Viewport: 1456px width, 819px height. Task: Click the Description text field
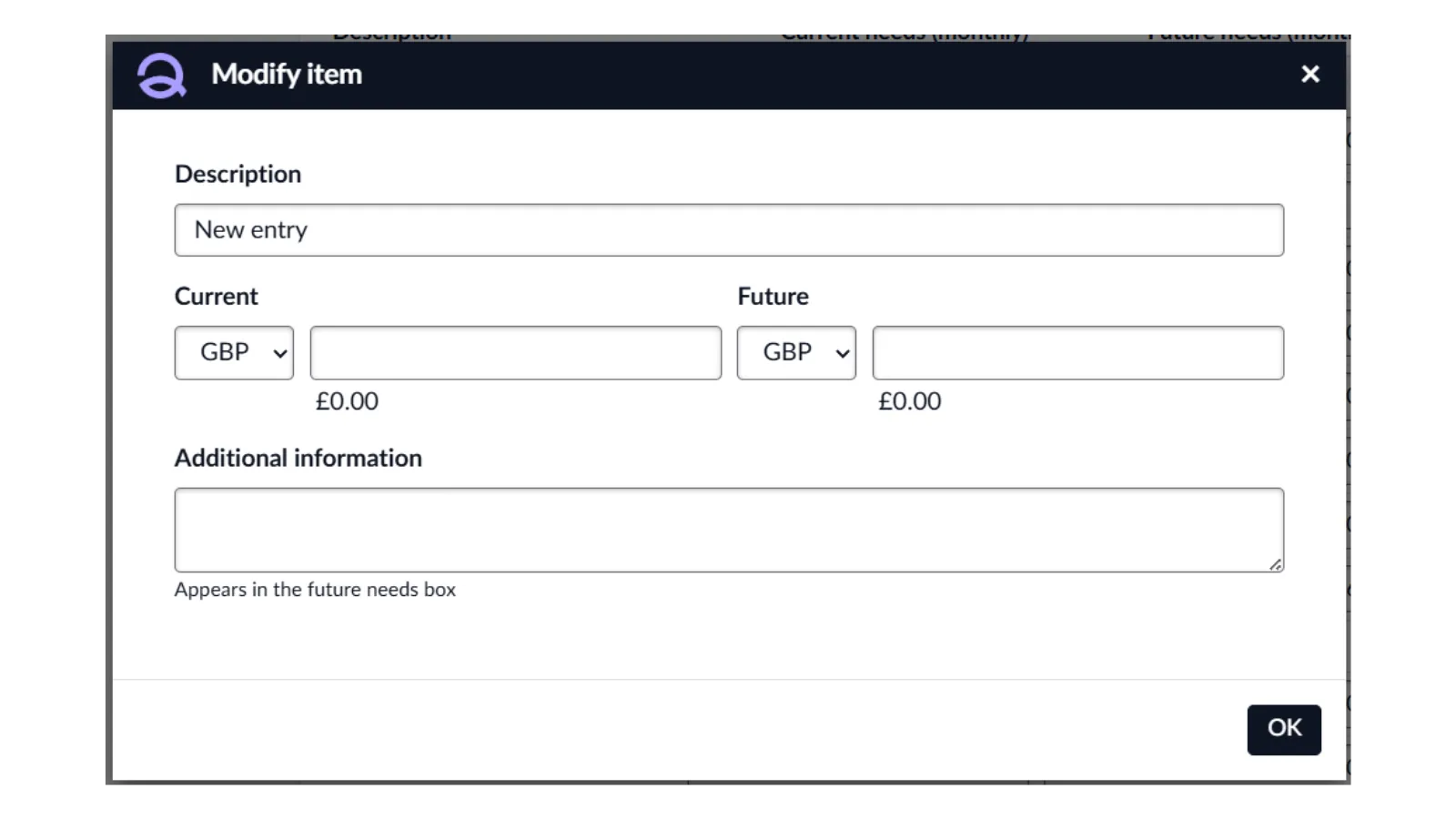728,230
